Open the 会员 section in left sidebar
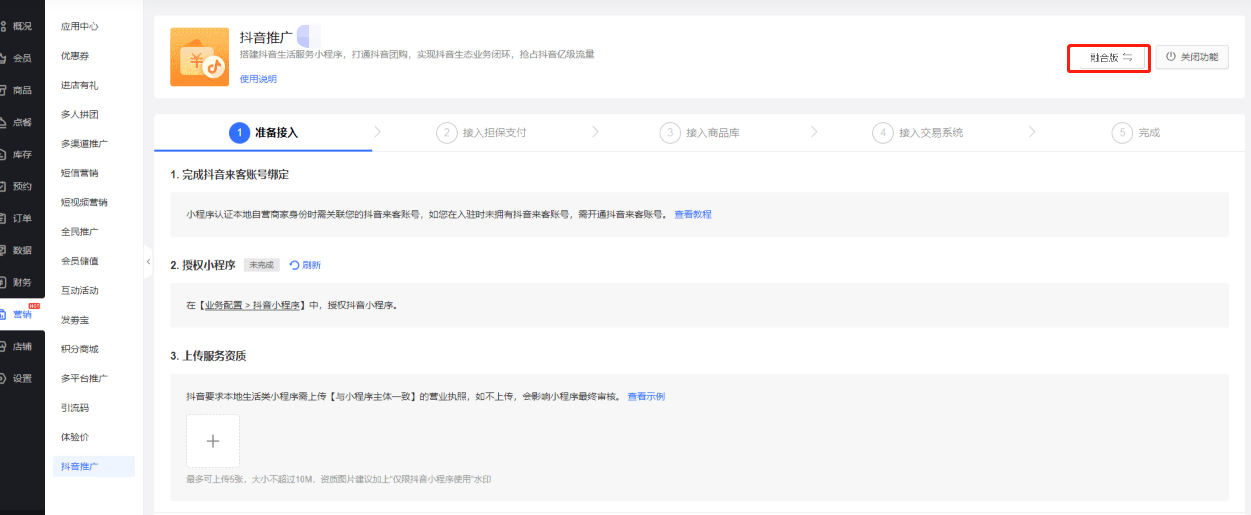Screen dimensions: 1251x515 pos(21,58)
